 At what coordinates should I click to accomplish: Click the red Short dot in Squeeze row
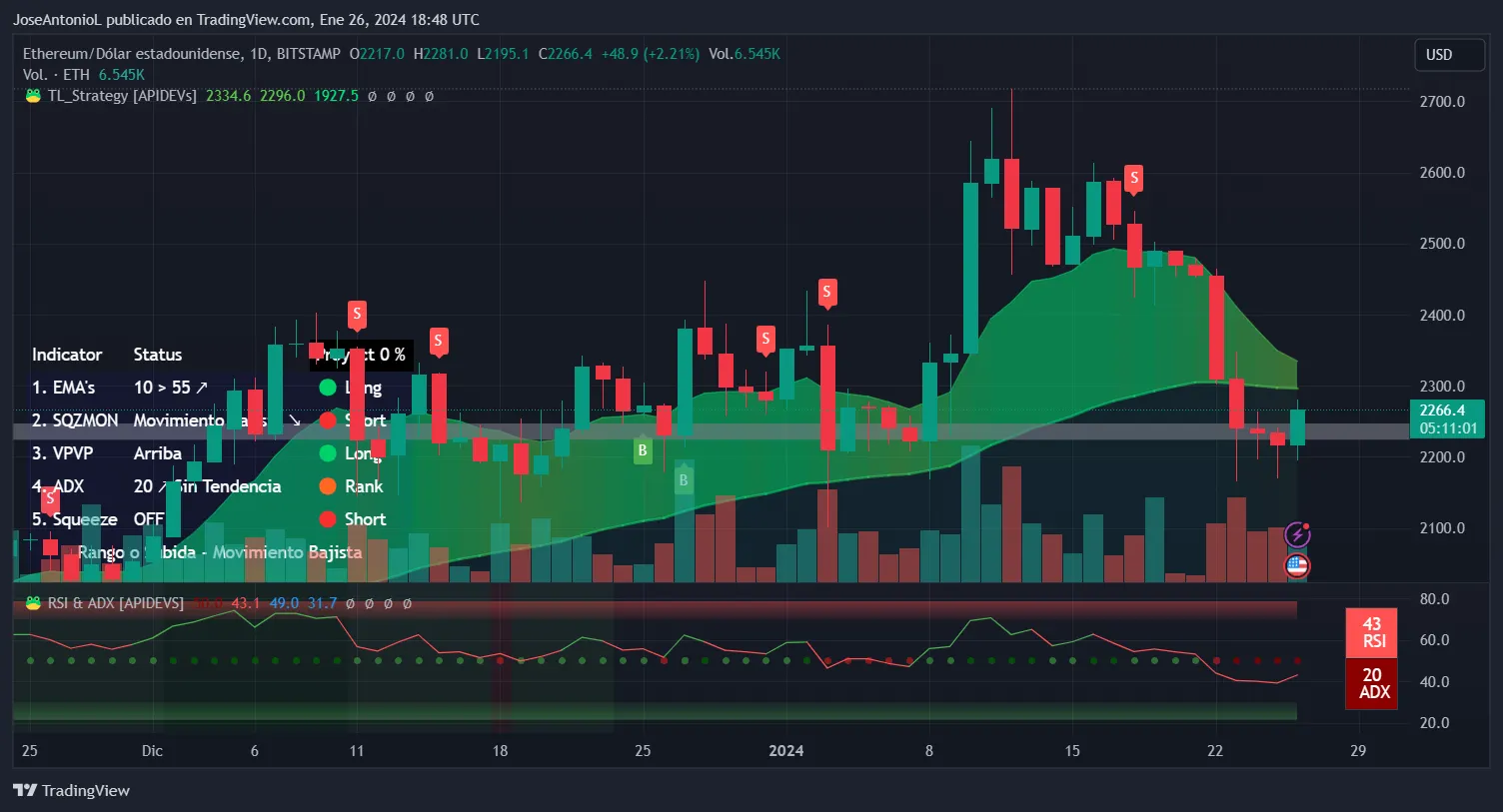[328, 519]
